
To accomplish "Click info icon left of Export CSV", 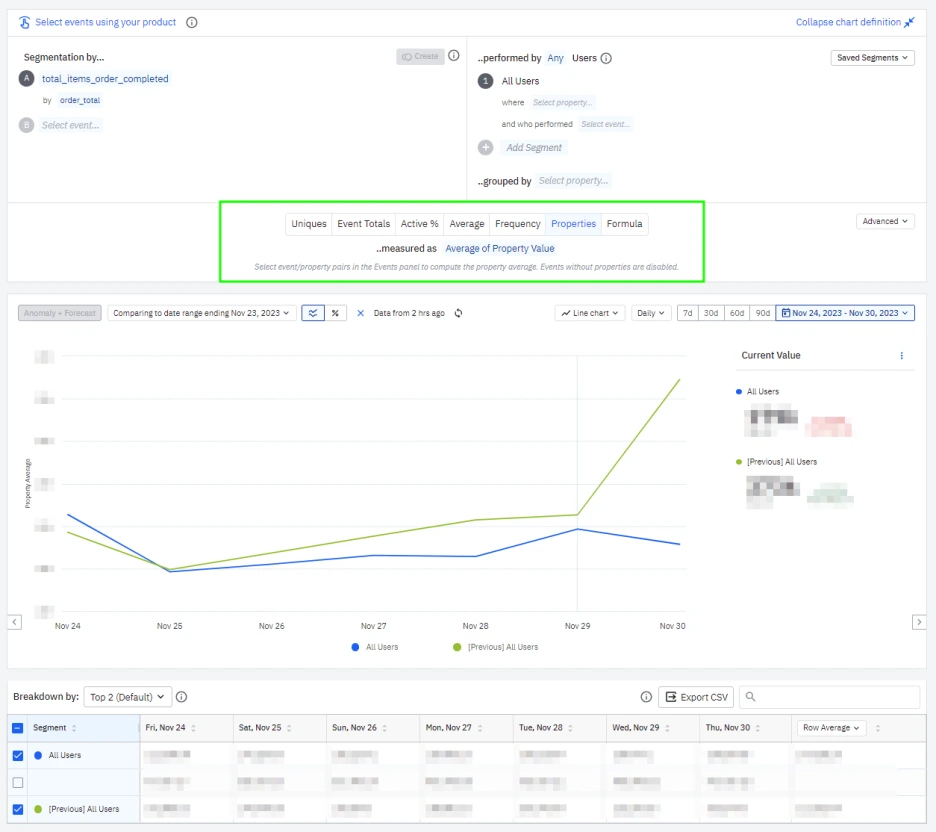I will (x=646, y=697).
